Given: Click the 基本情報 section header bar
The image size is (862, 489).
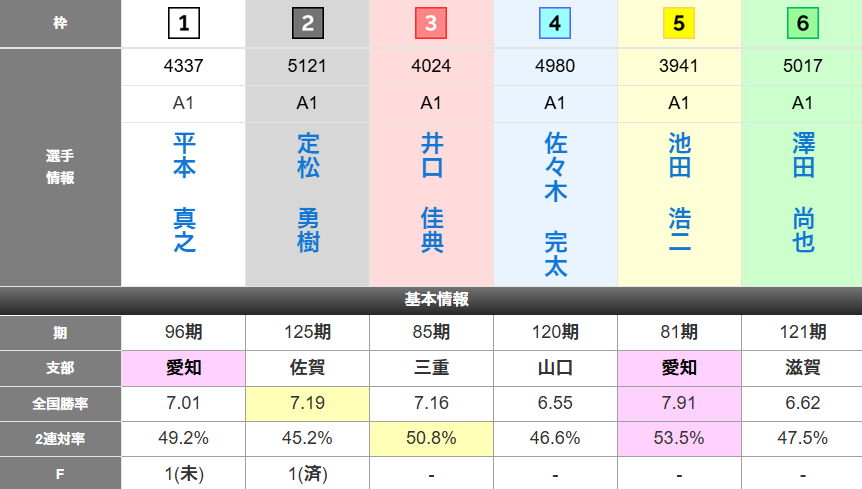Looking at the screenshot, I should (431, 300).
